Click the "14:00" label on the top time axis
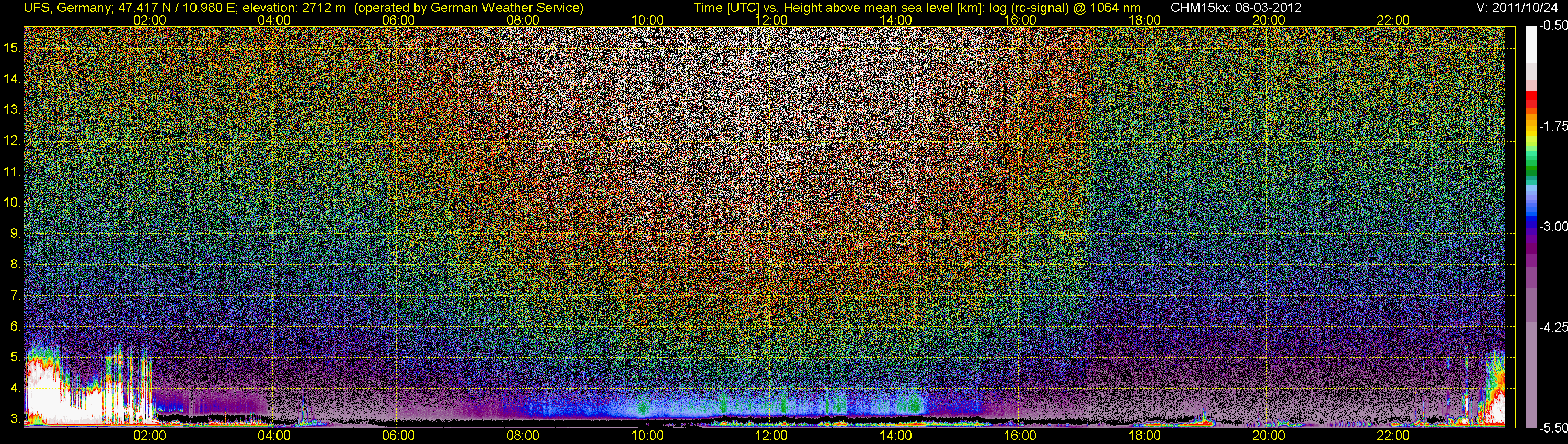The image size is (1568, 444). click(896, 20)
